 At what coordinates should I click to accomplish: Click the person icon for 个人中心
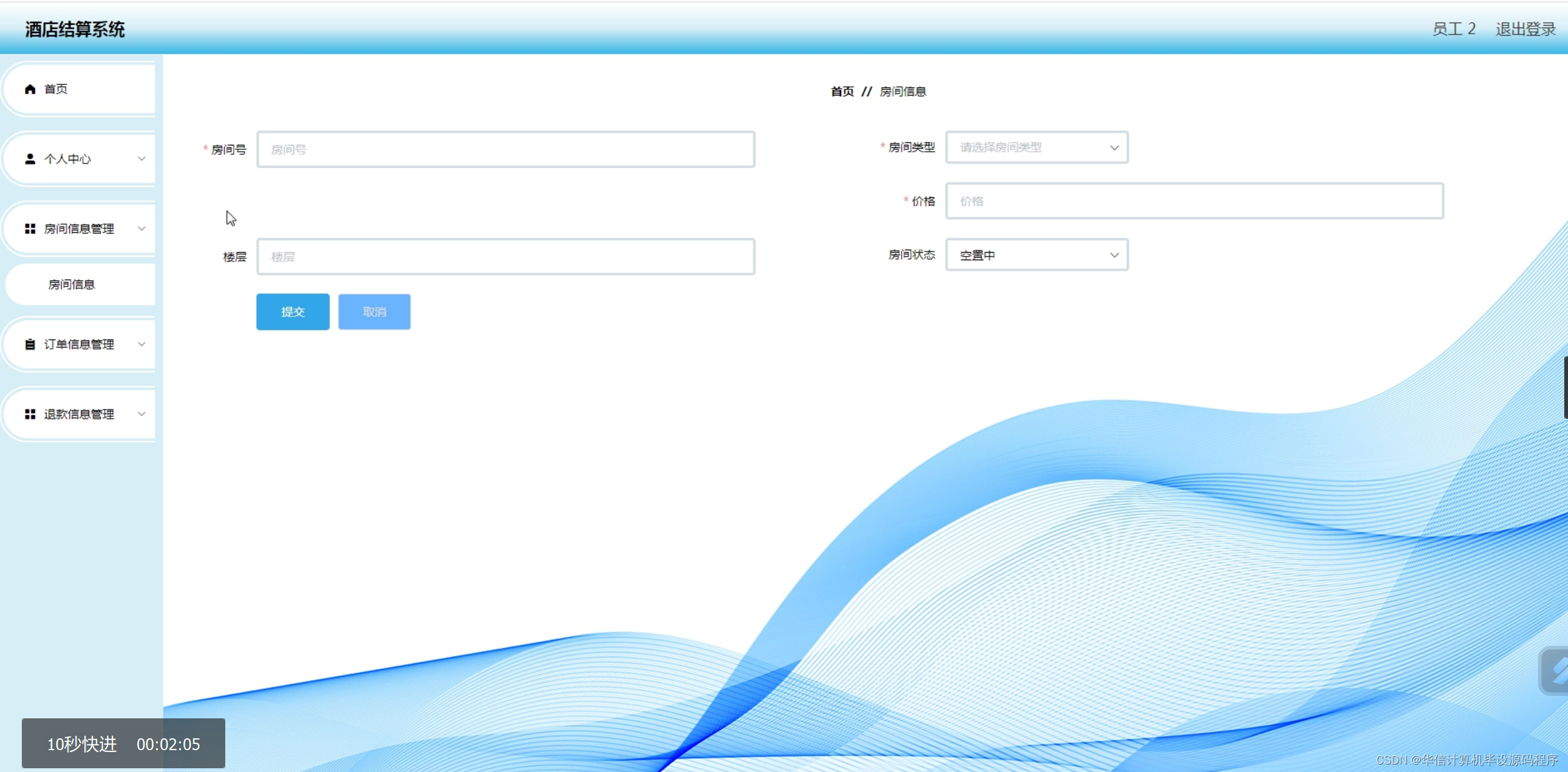(30, 159)
